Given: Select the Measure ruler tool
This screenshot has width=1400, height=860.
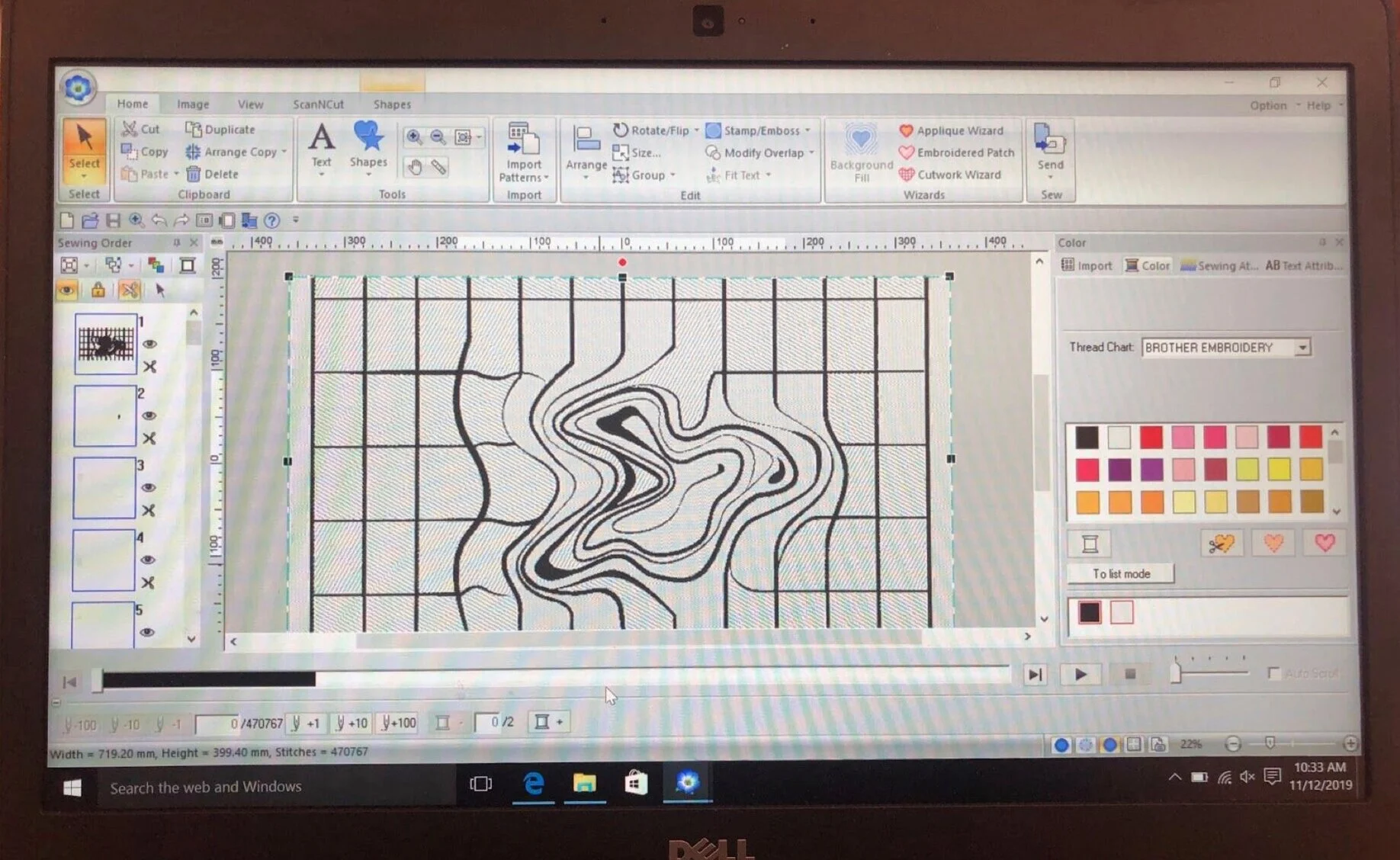Looking at the screenshot, I should pyautogui.click(x=439, y=167).
